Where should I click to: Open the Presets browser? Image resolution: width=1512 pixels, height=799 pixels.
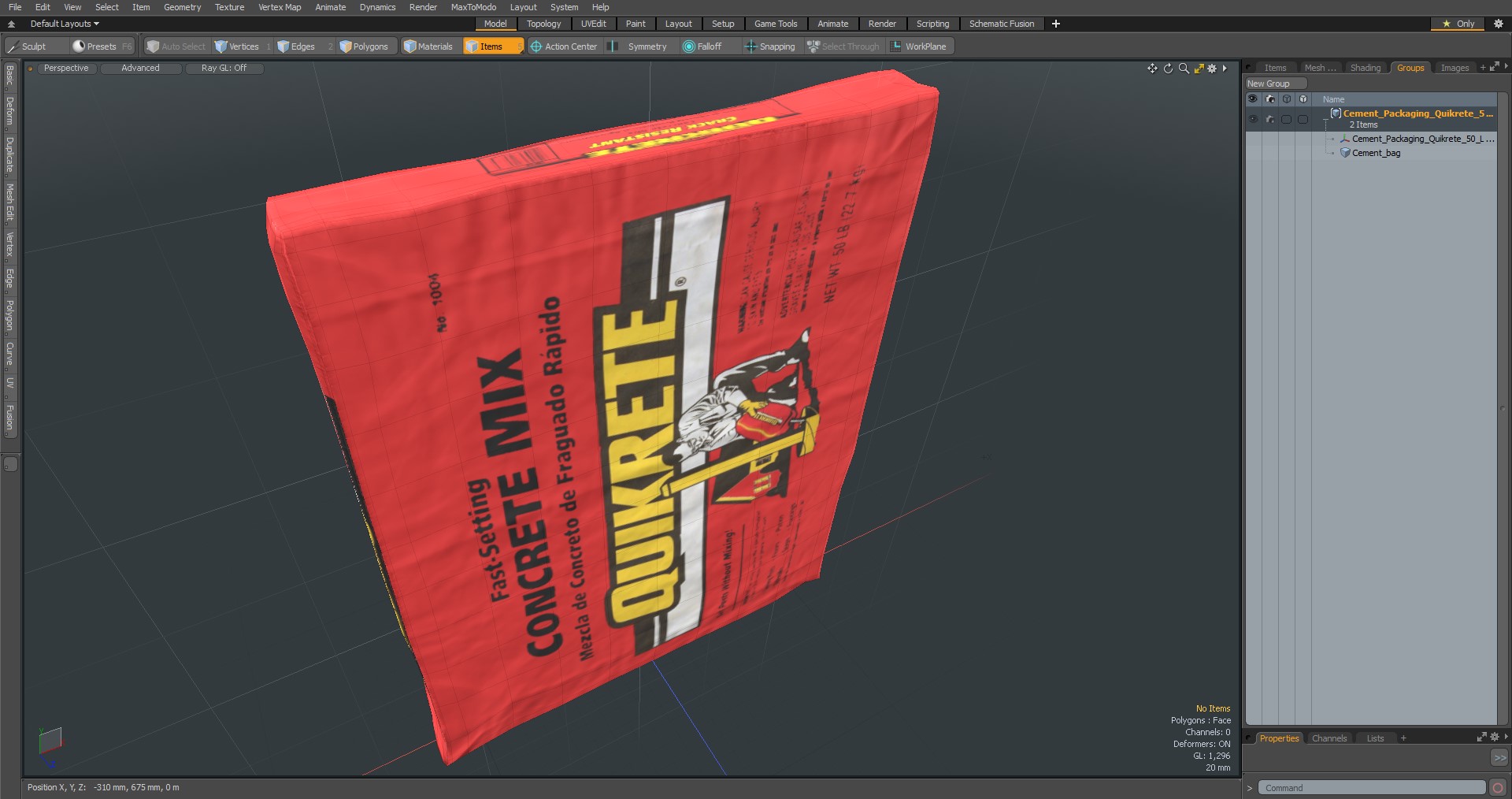(102, 46)
